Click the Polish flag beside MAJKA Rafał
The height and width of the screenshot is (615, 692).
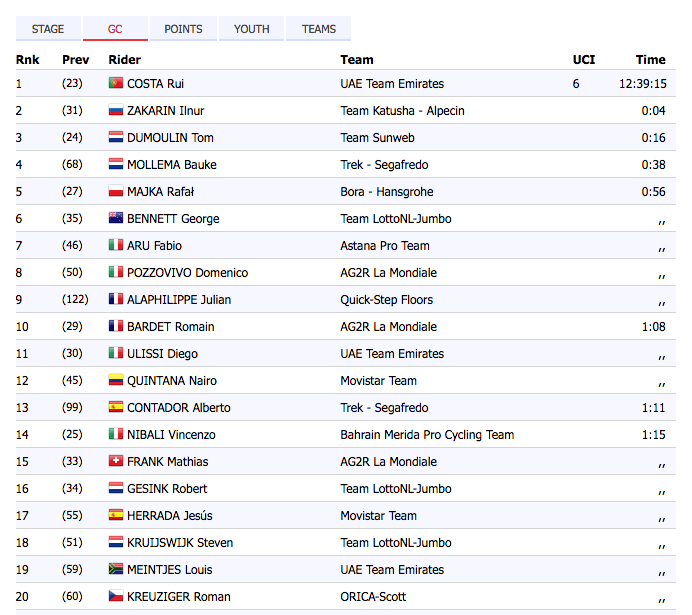point(116,192)
